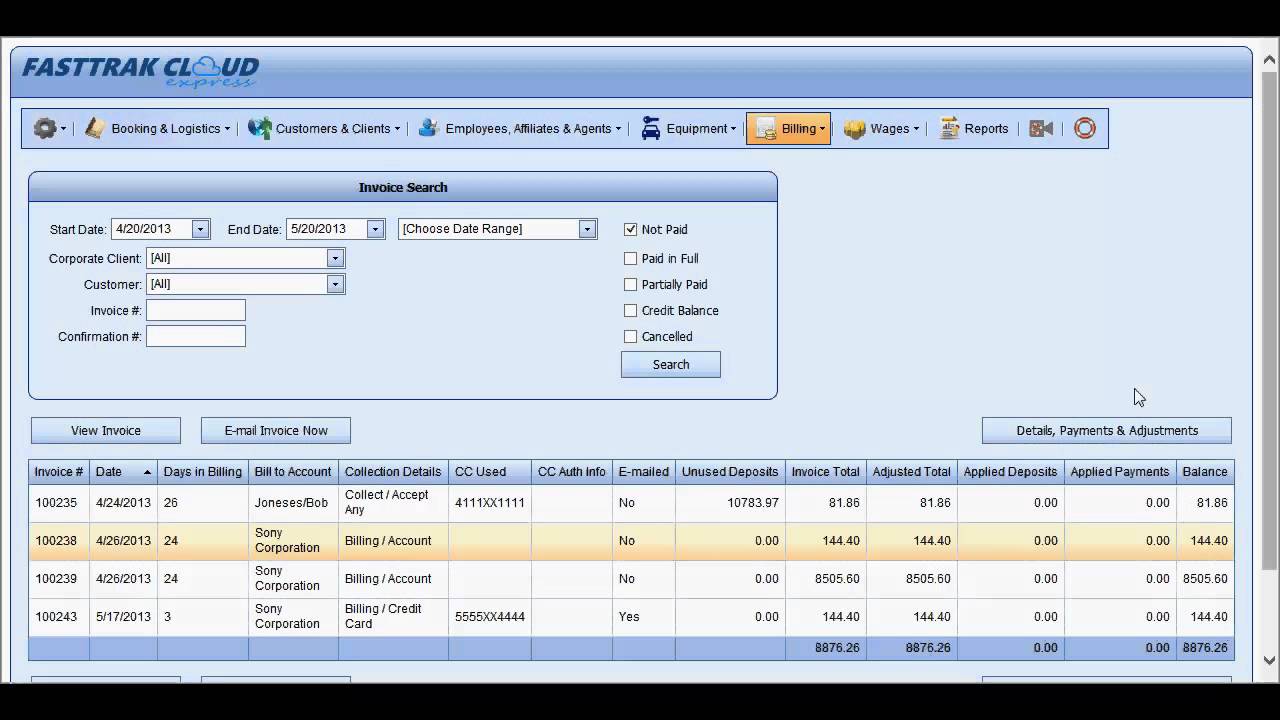Click into the Invoice # field

coord(196,310)
